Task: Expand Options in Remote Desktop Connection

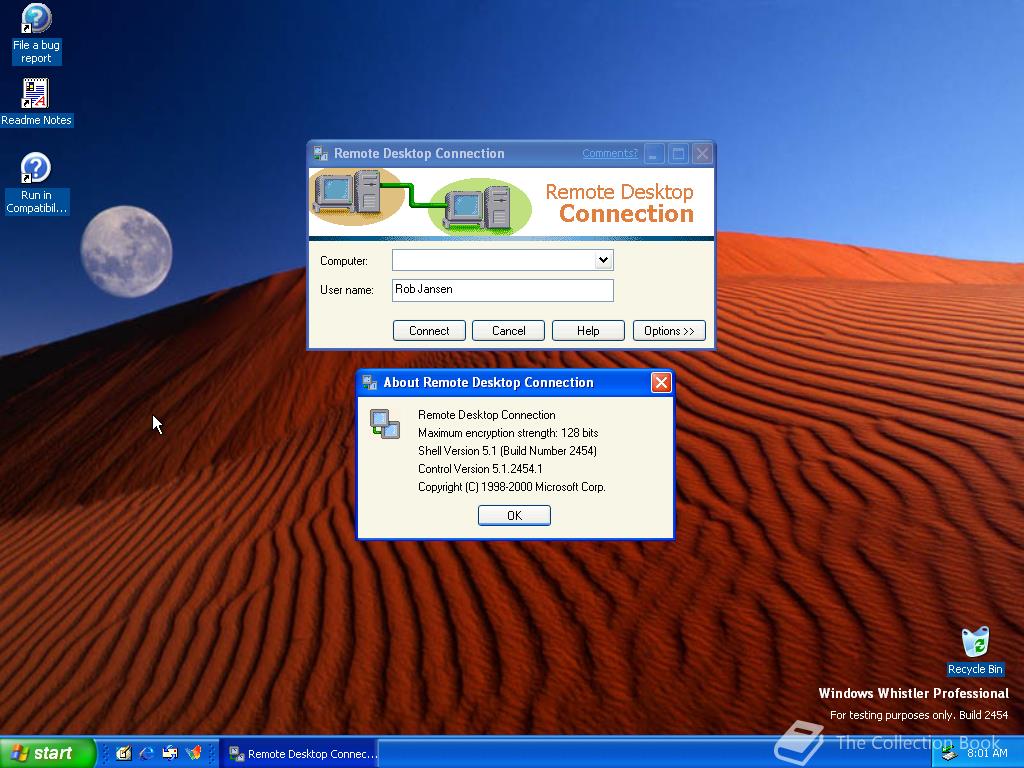Action: point(669,330)
